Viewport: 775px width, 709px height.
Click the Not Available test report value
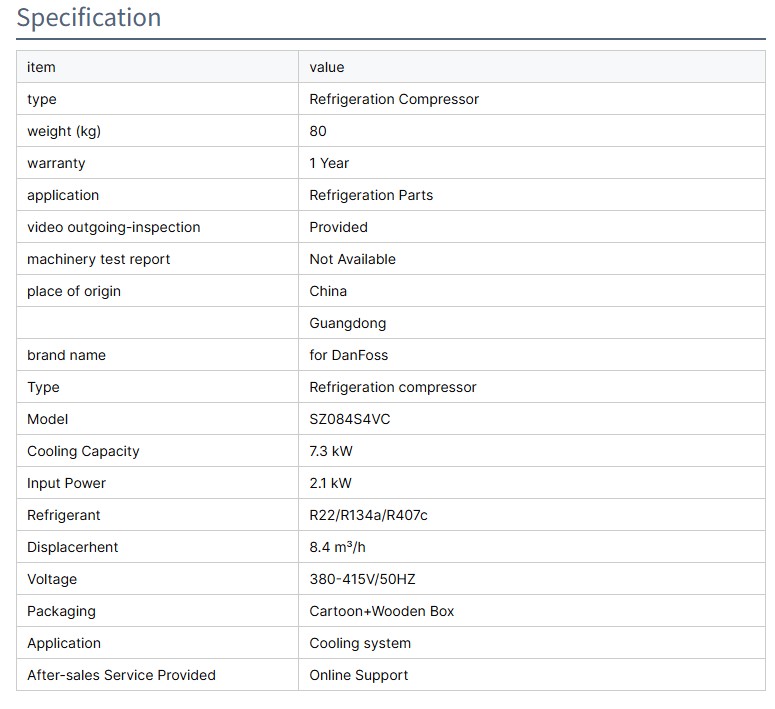coord(353,259)
